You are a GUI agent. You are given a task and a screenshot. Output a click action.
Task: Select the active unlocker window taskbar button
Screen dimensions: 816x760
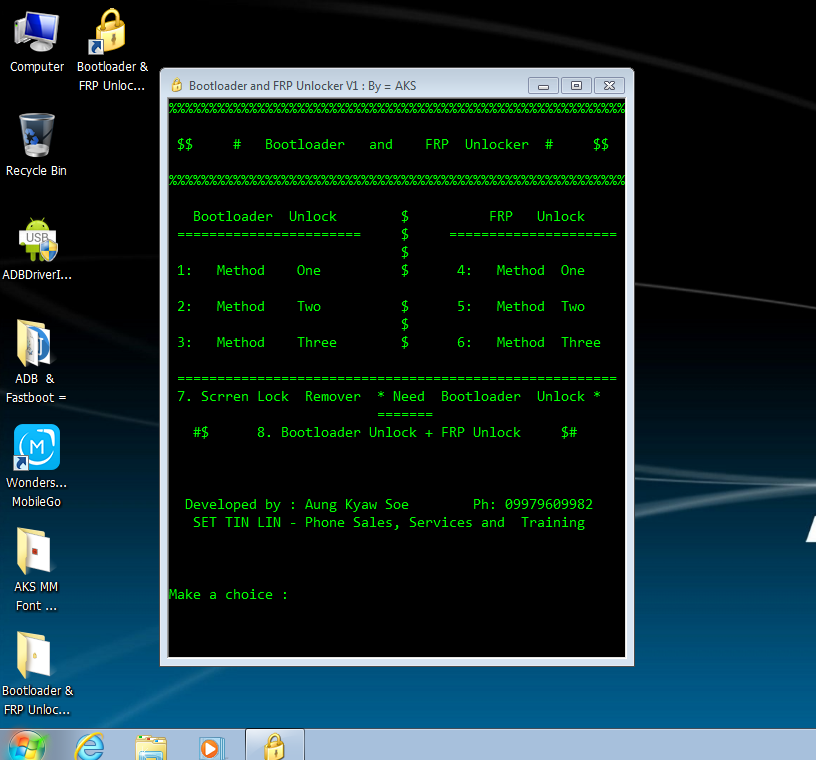click(x=274, y=746)
